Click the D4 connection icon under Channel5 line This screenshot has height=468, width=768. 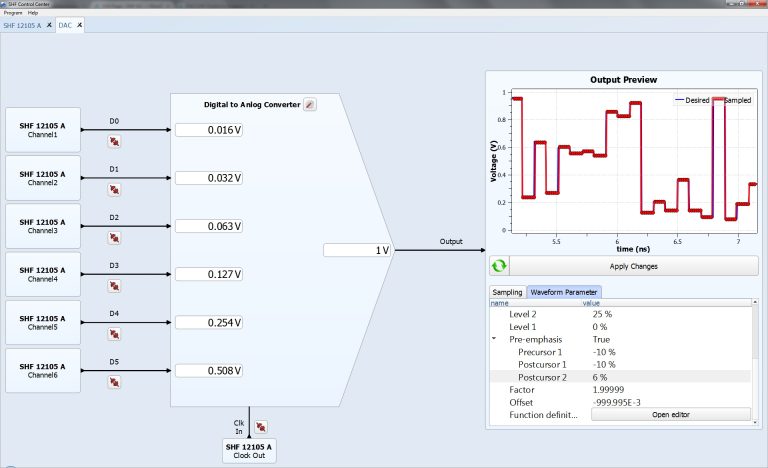(x=115, y=334)
